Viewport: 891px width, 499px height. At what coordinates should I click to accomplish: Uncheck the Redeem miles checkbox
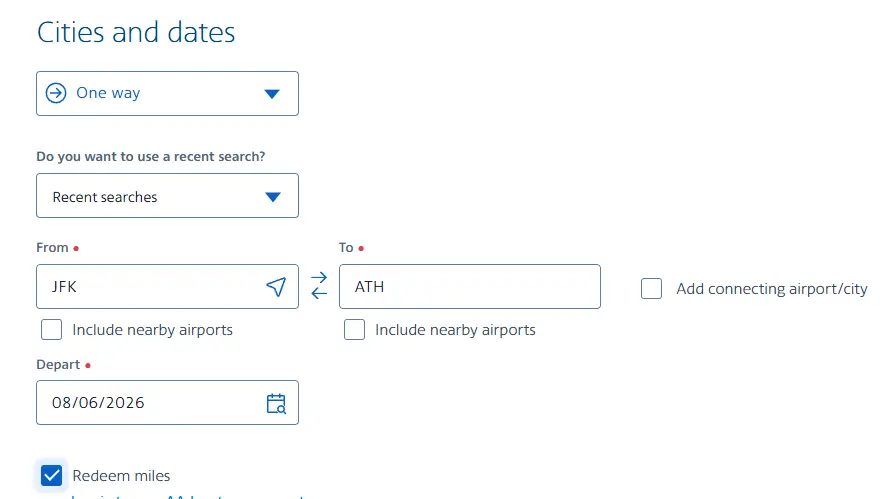(51, 476)
